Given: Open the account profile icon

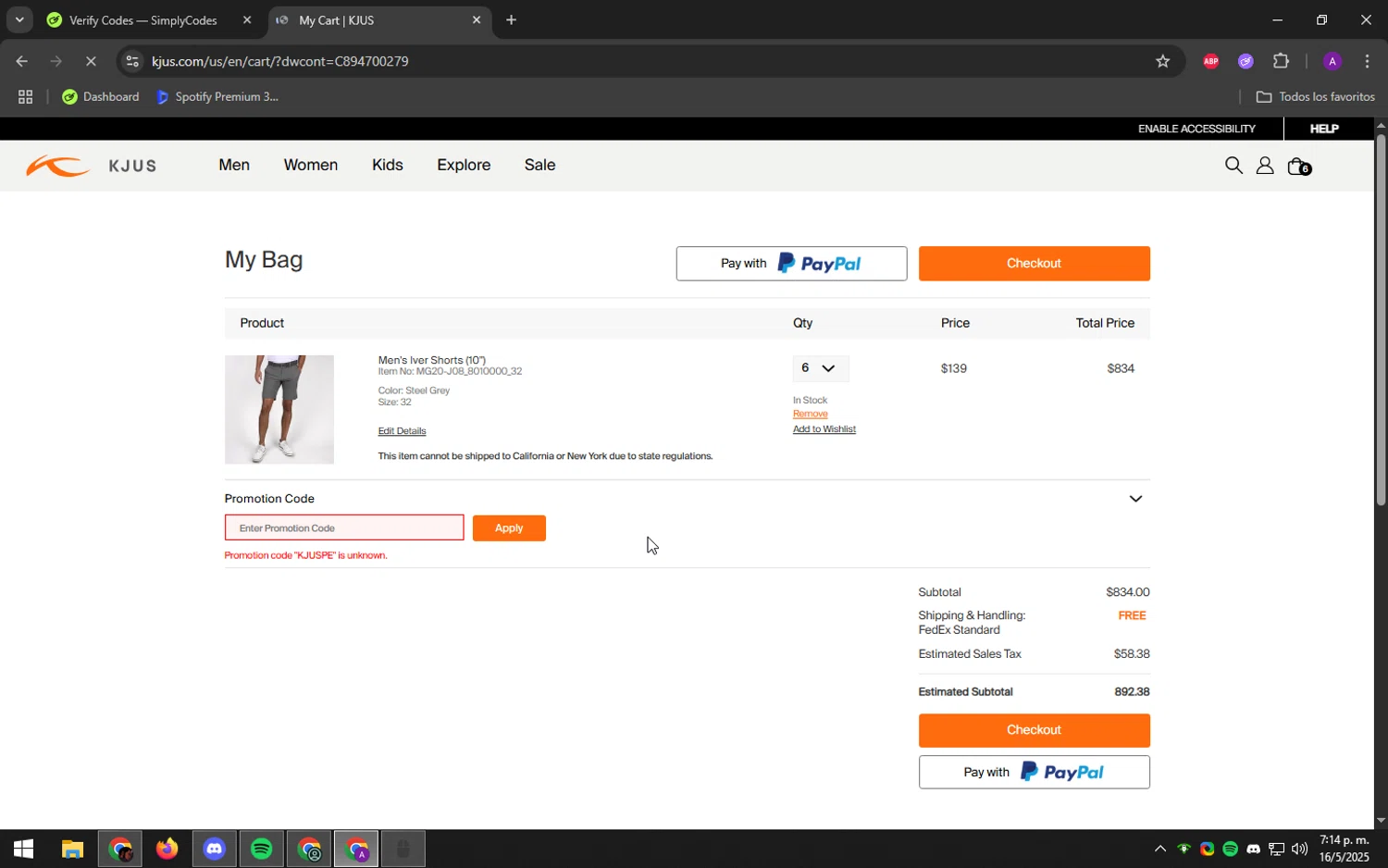Looking at the screenshot, I should point(1265,166).
